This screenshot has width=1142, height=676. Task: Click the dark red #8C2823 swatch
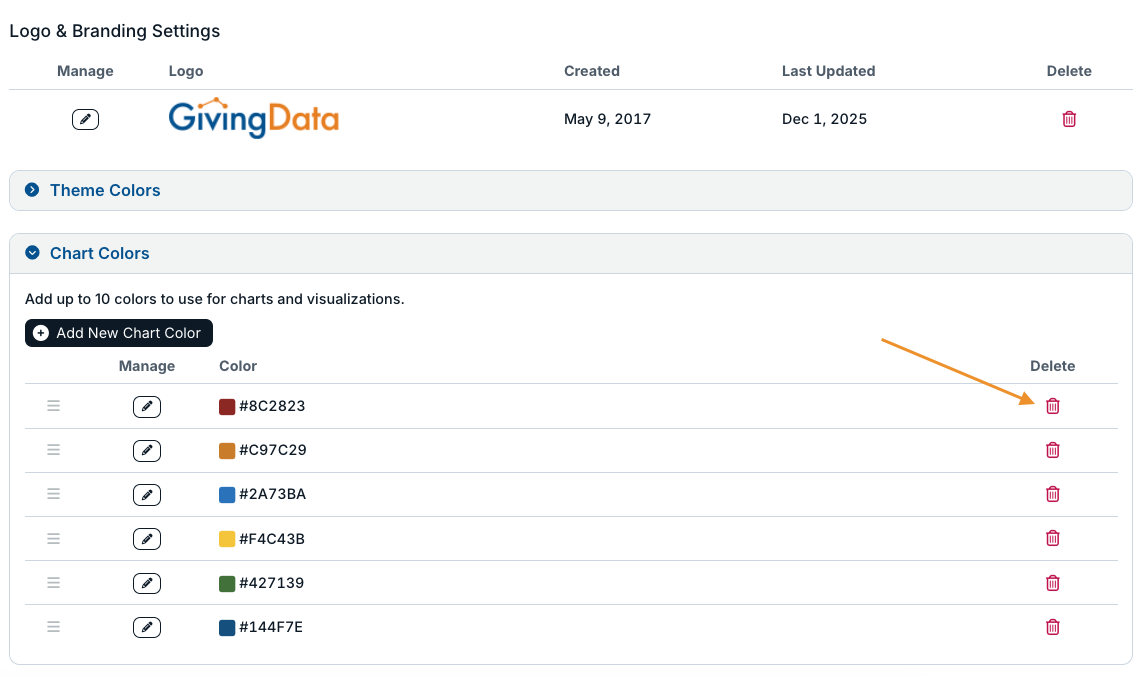pos(227,406)
